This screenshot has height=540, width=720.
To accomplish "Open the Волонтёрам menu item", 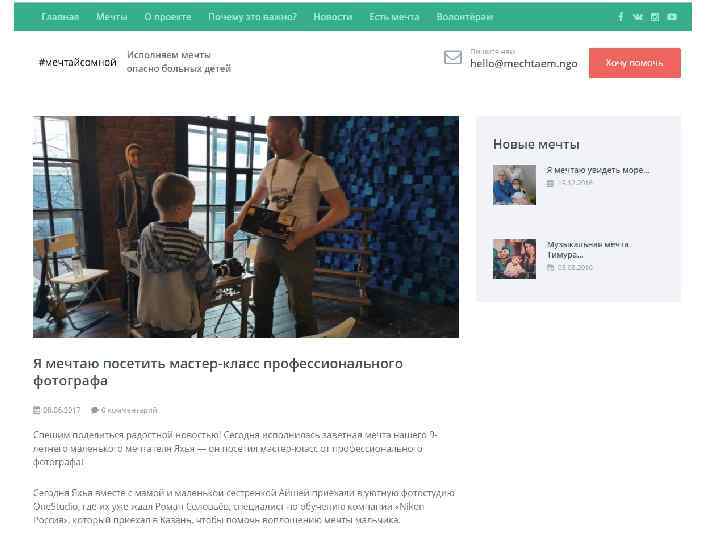I will (x=465, y=17).
